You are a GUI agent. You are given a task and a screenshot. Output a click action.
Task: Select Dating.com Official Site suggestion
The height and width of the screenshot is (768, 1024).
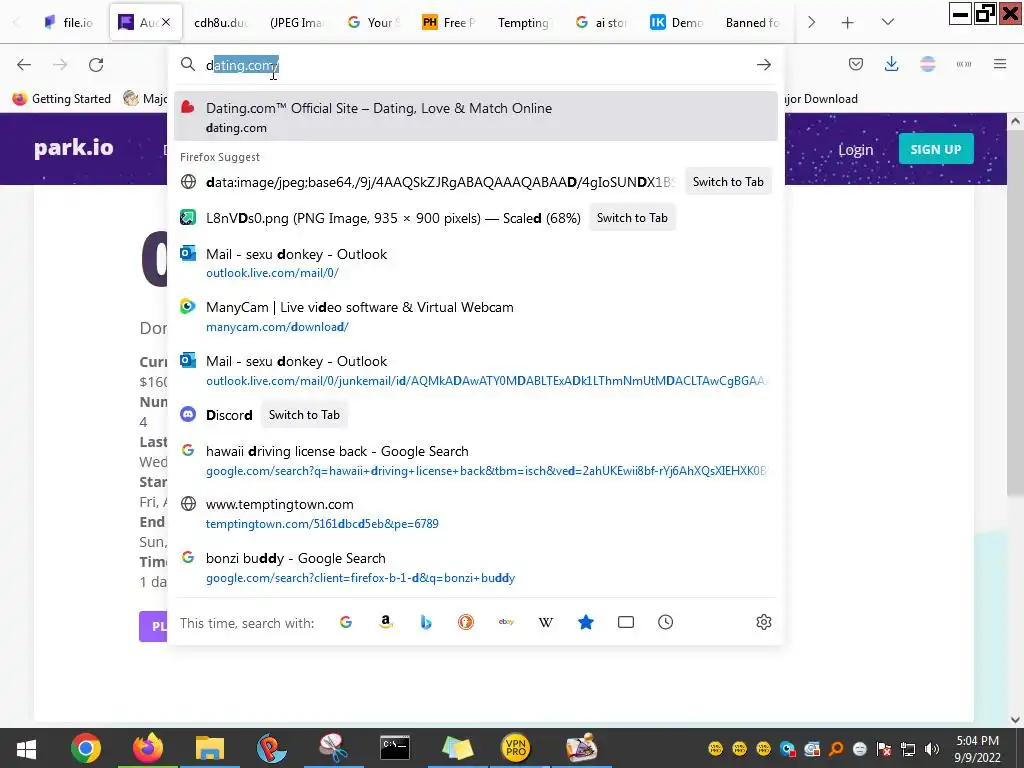pyautogui.click(x=475, y=117)
